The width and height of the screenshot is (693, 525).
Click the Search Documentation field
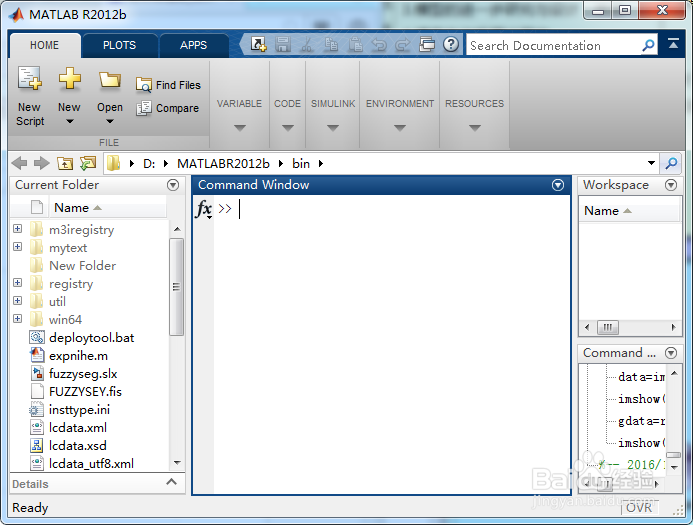554,45
